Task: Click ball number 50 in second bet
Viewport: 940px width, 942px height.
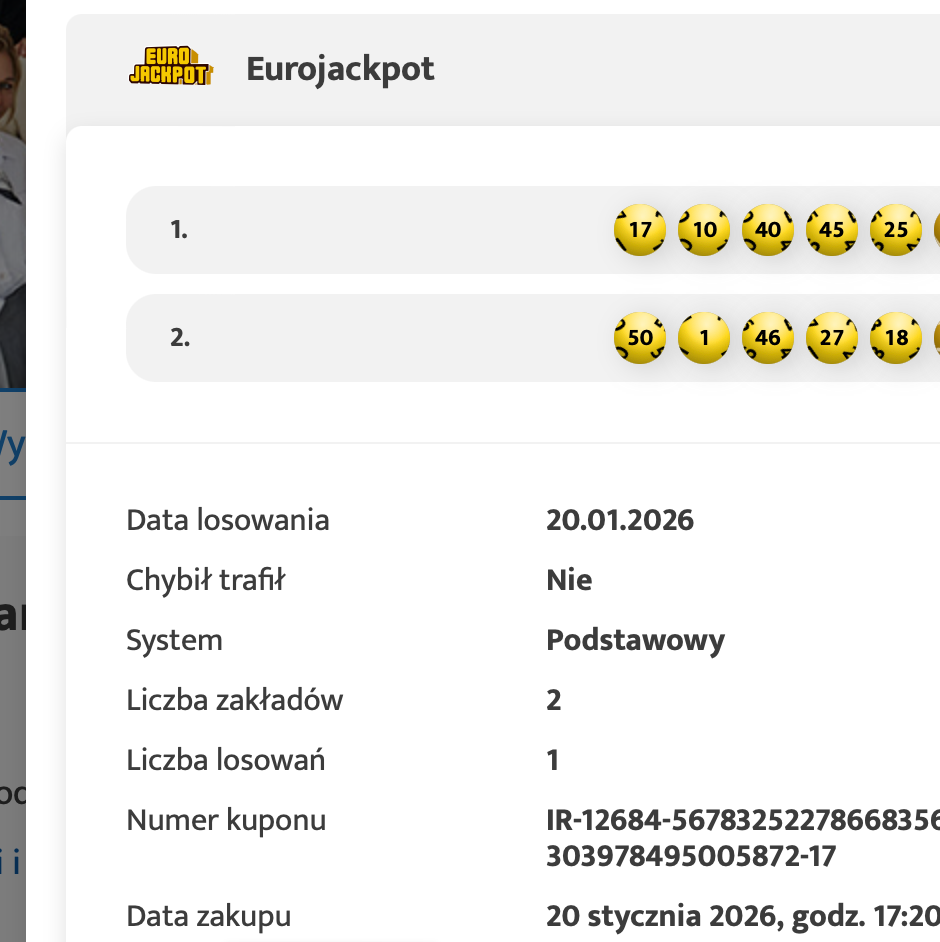Action: tap(640, 338)
